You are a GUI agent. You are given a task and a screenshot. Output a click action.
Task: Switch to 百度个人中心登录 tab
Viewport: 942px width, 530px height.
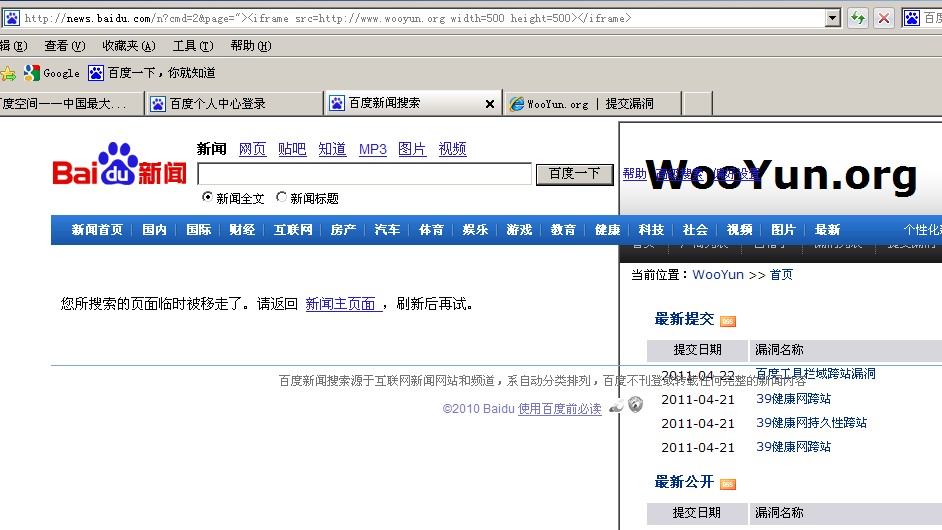(x=234, y=103)
